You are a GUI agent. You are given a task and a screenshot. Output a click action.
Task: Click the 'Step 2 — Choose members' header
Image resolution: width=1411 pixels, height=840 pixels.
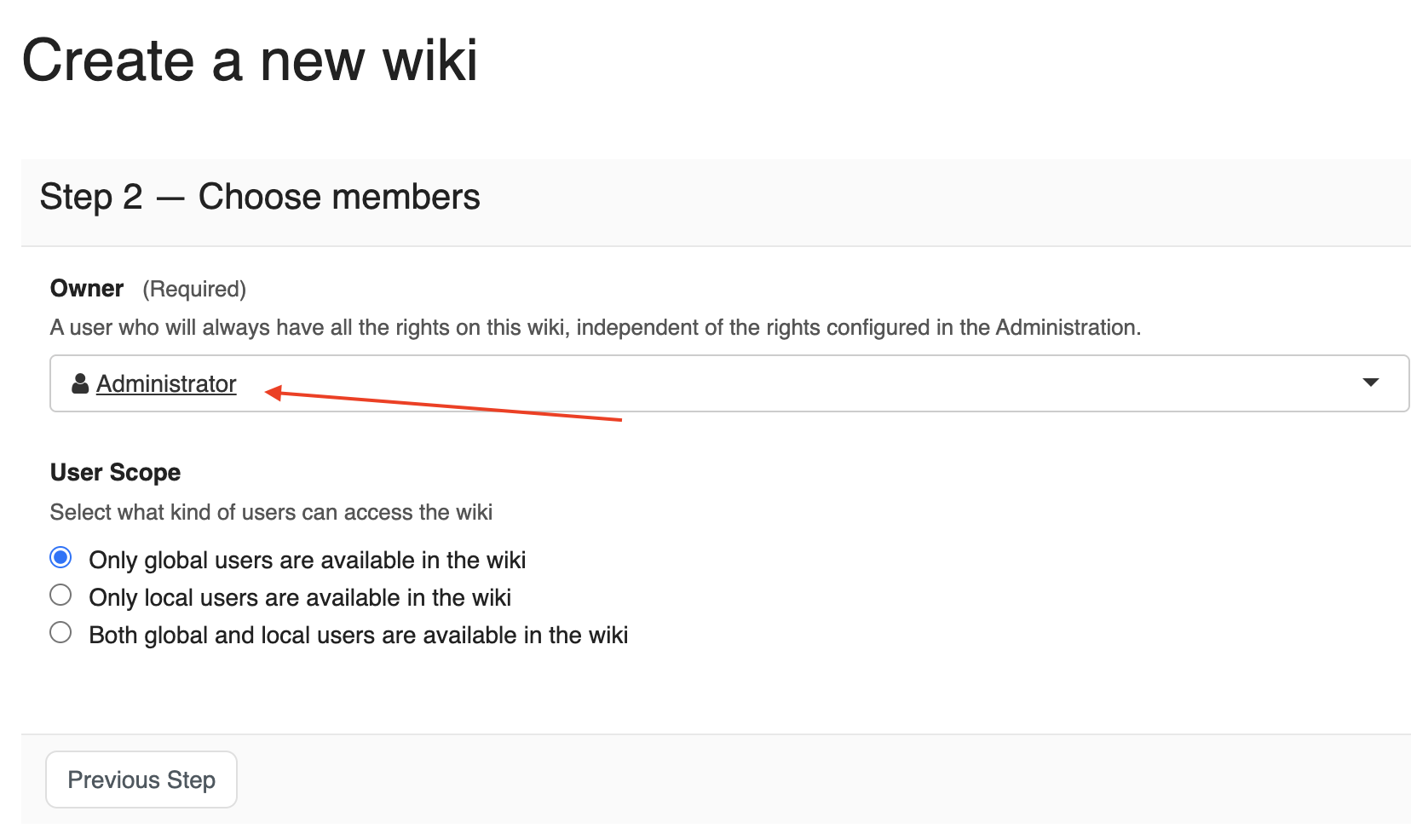(x=260, y=198)
